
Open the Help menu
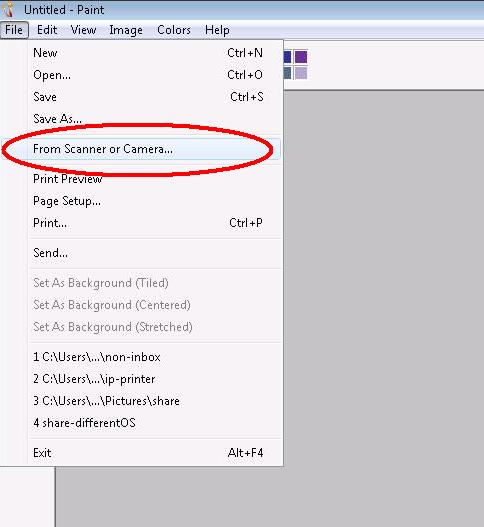pos(217,30)
